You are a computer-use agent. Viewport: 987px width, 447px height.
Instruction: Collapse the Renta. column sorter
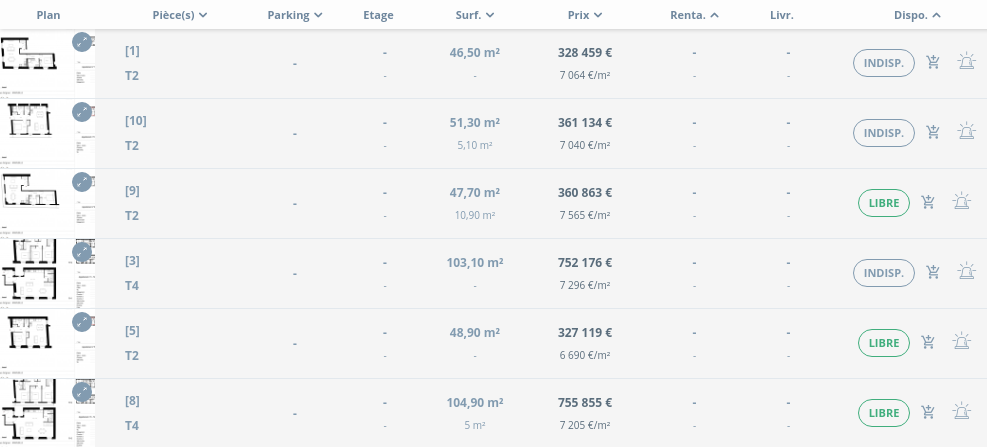pyautogui.click(x=694, y=15)
